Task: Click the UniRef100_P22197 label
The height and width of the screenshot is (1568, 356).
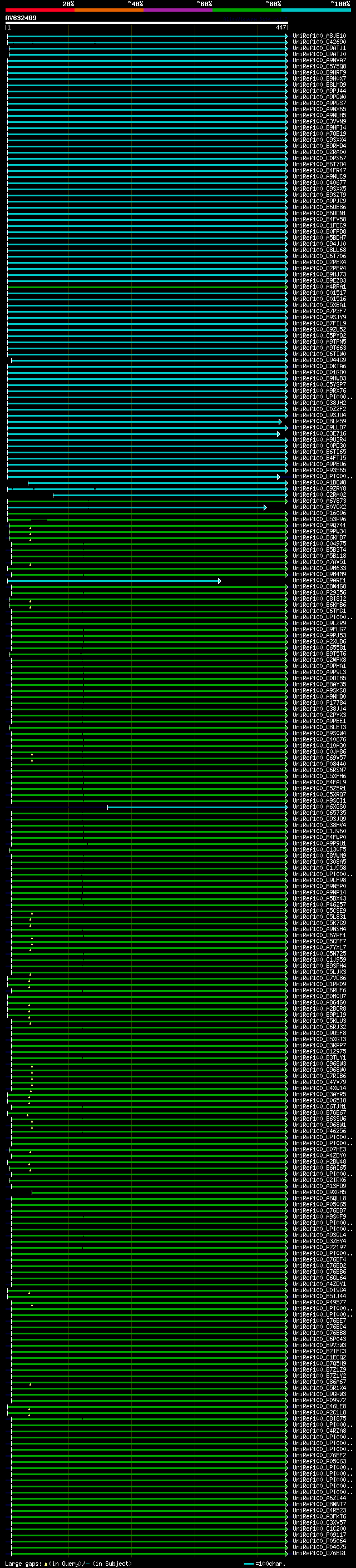Action: pyautogui.click(x=319, y=1248)
